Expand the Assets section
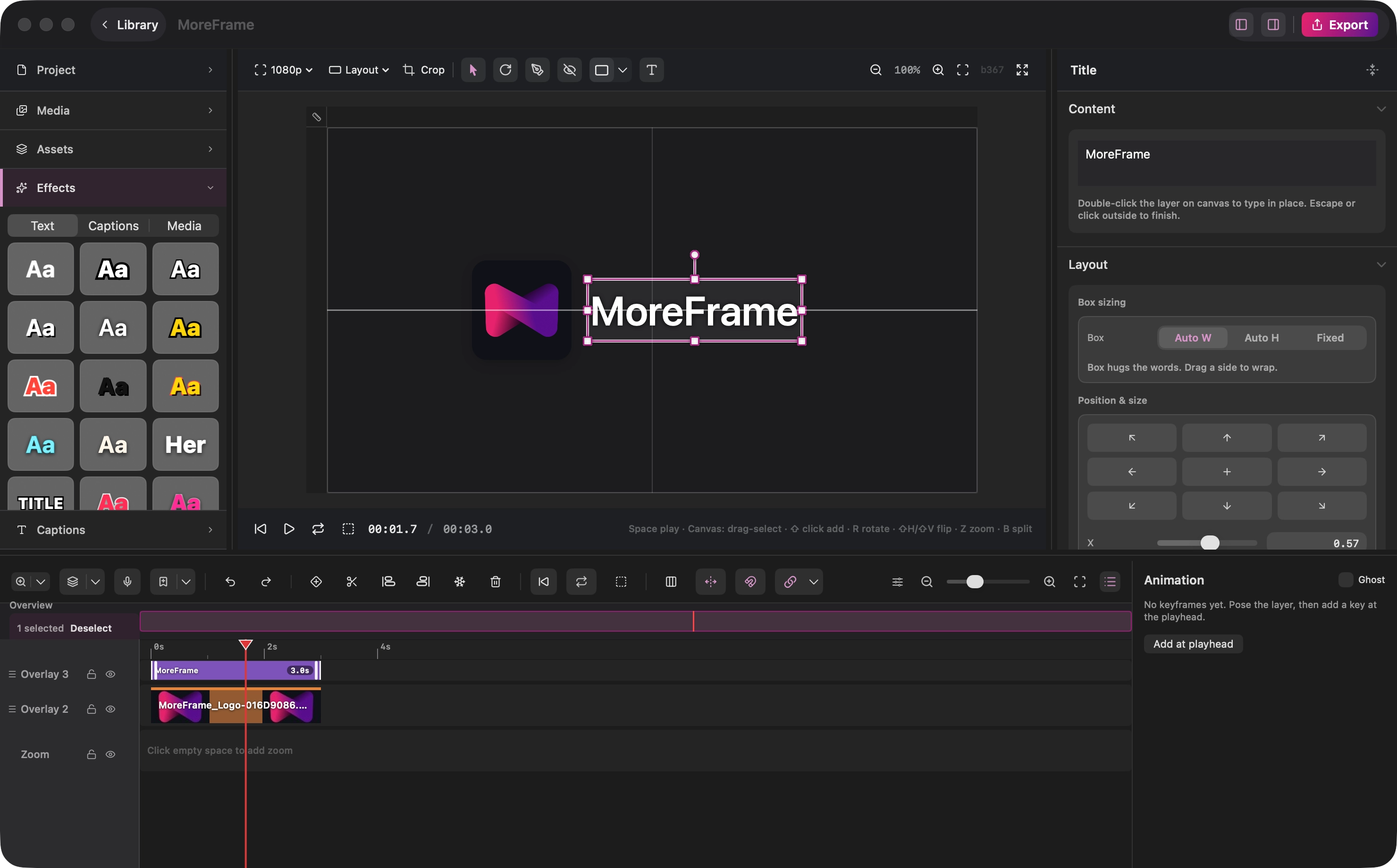Image resolution: width=1397 pixels, height=868 pixels. click(114, 149)
